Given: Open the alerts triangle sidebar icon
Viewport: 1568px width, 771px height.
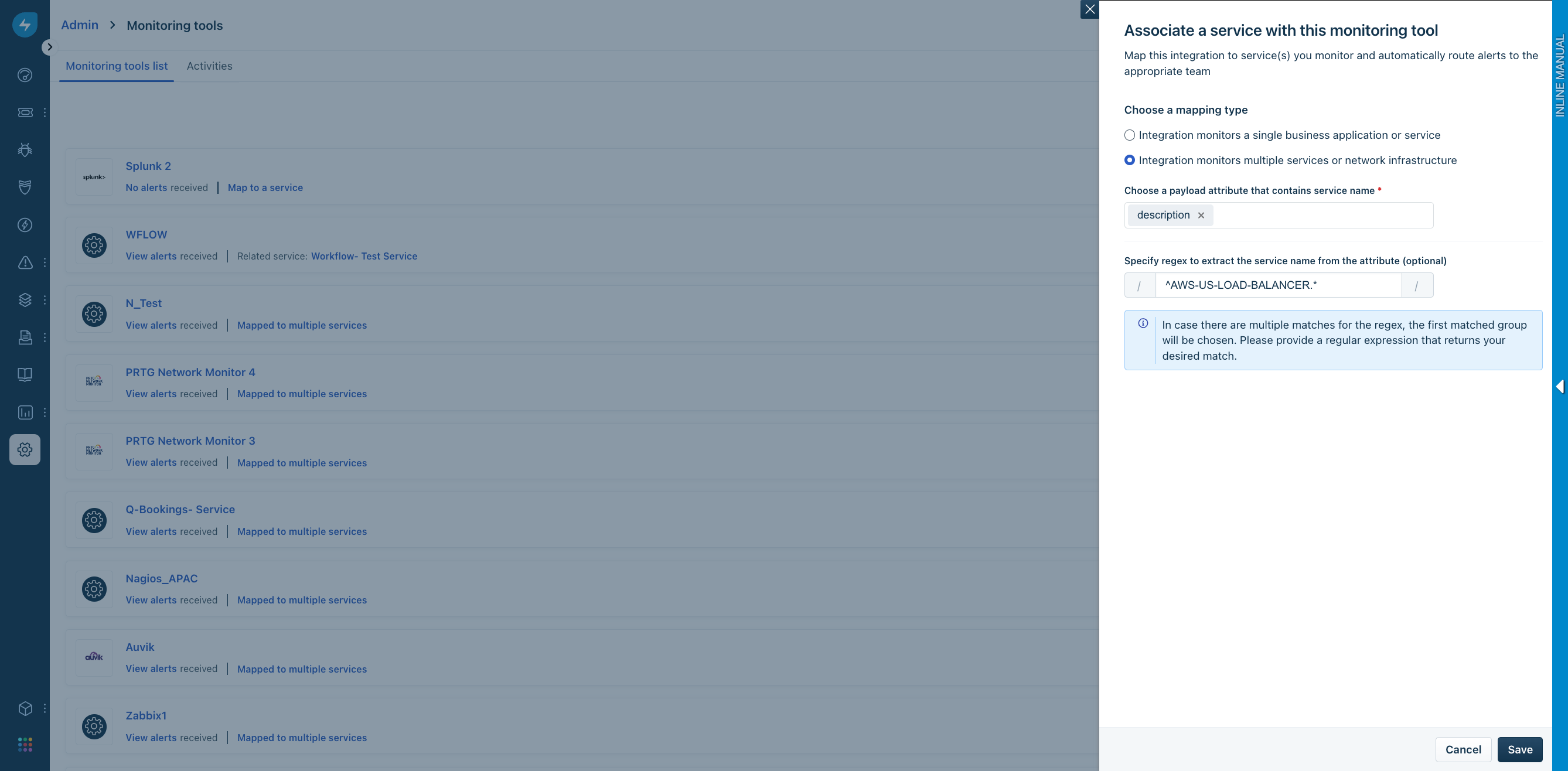Looking at the screenshot, I should (x=25, y=263).
